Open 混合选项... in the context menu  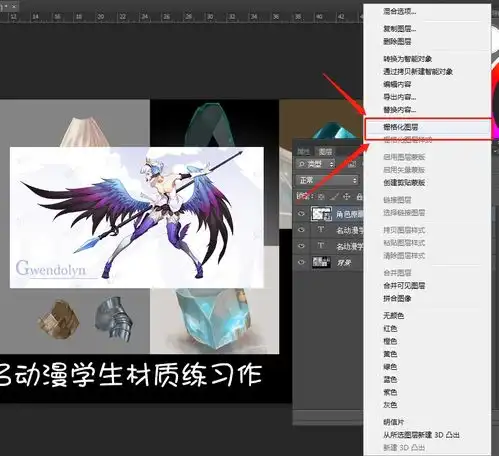pos(399,12)
